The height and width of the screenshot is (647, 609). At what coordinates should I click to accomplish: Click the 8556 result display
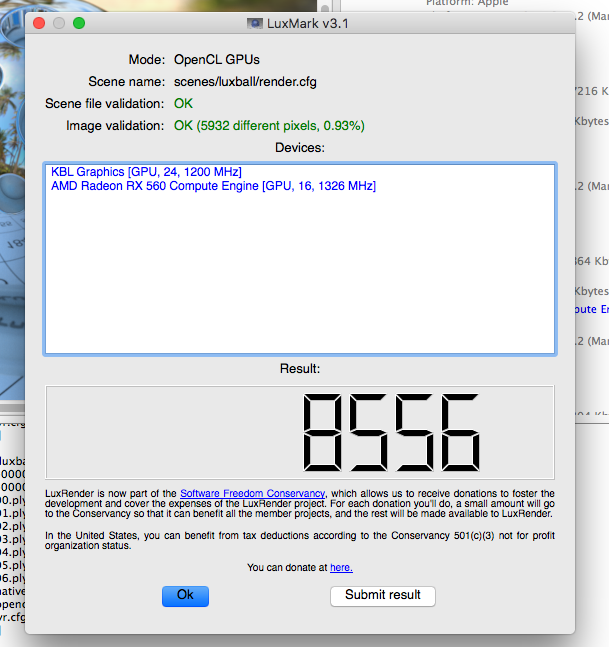300,432
